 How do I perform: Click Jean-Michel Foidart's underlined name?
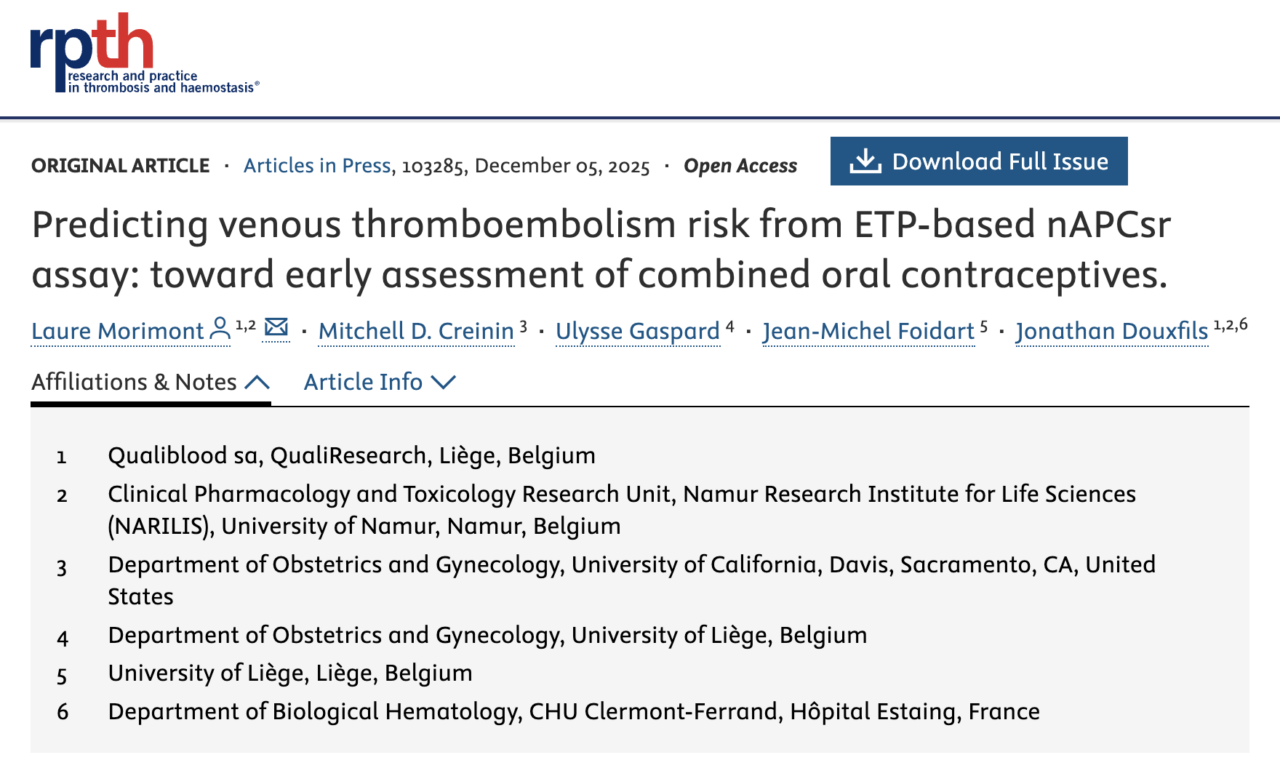pos(868,331)
